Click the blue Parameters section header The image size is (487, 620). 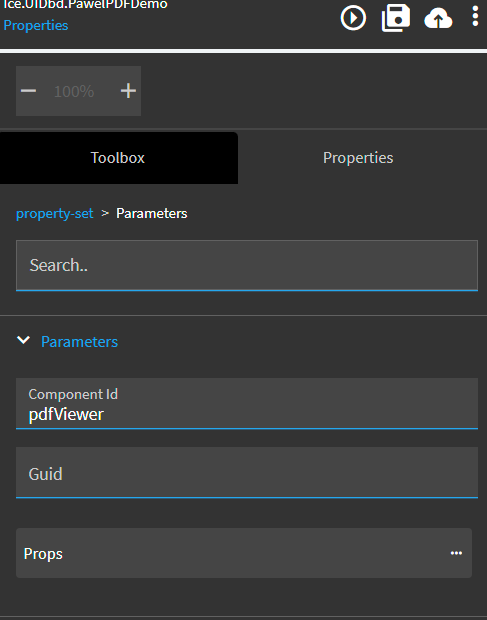[79, 342]
